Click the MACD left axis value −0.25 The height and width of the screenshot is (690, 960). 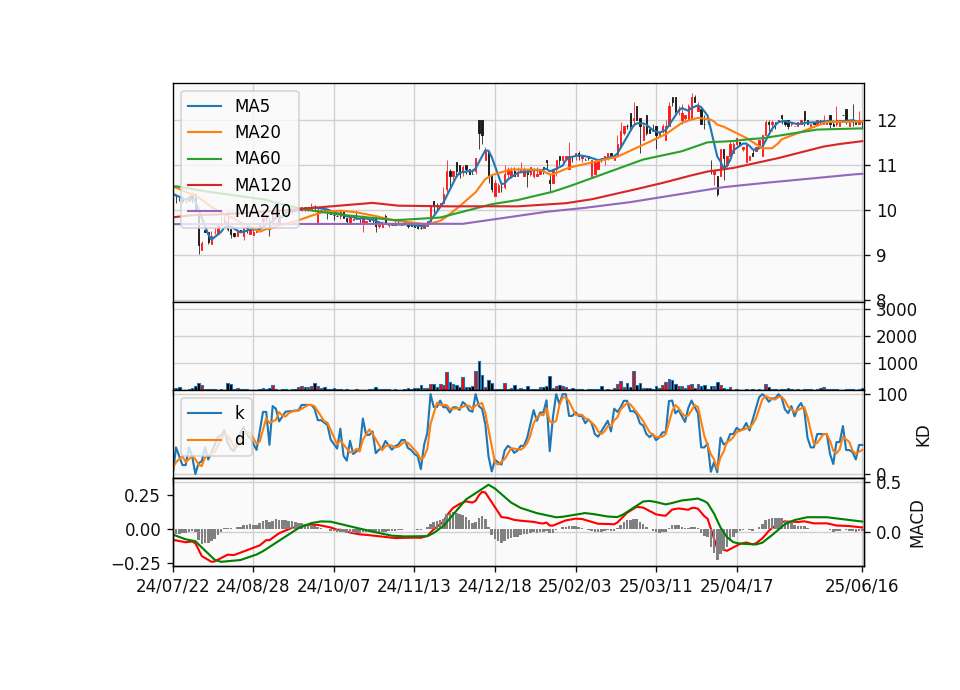click(x=137, y=563)
